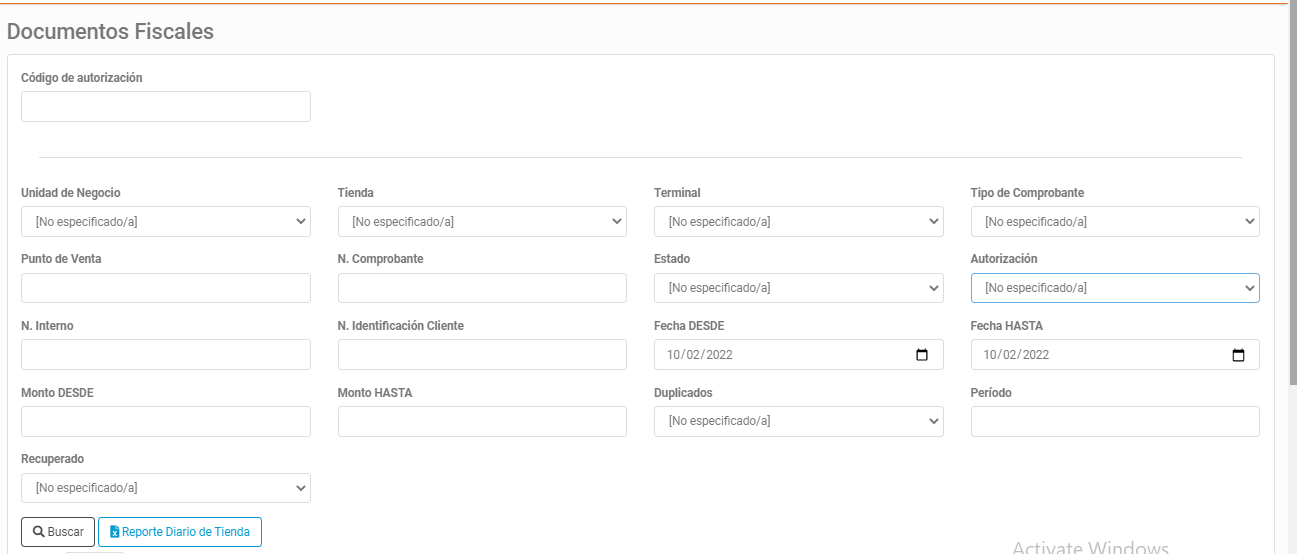Open the Tipo de Comprobante dropdown
Screen dimensions: 1297x554
tap(1115, 222)
